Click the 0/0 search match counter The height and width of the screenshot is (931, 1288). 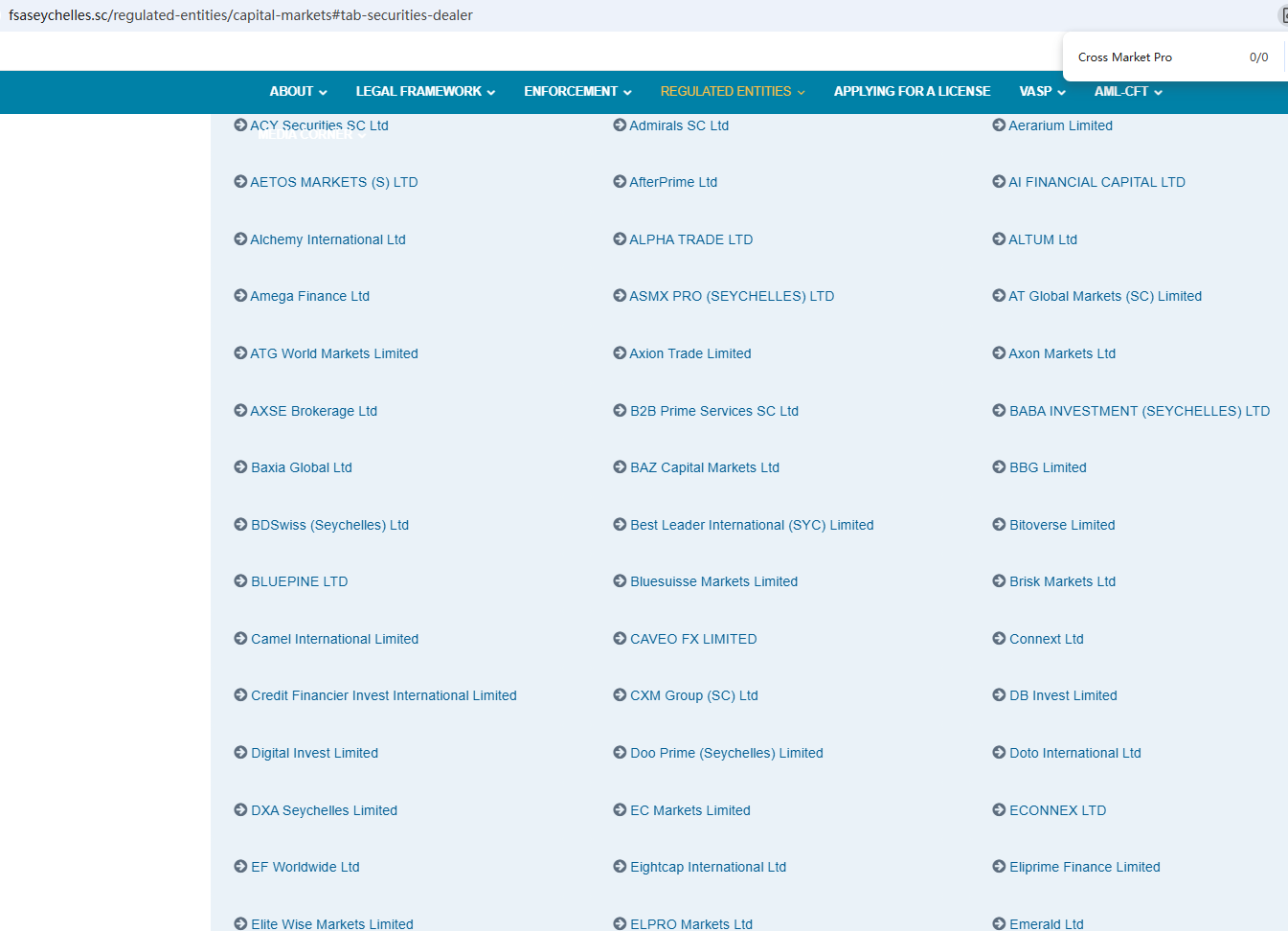[1258, 57]
